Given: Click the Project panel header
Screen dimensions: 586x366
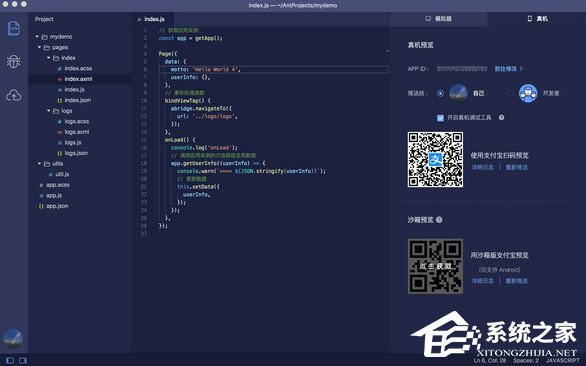Looking at the screenshot, I should [x=44, y=19].
